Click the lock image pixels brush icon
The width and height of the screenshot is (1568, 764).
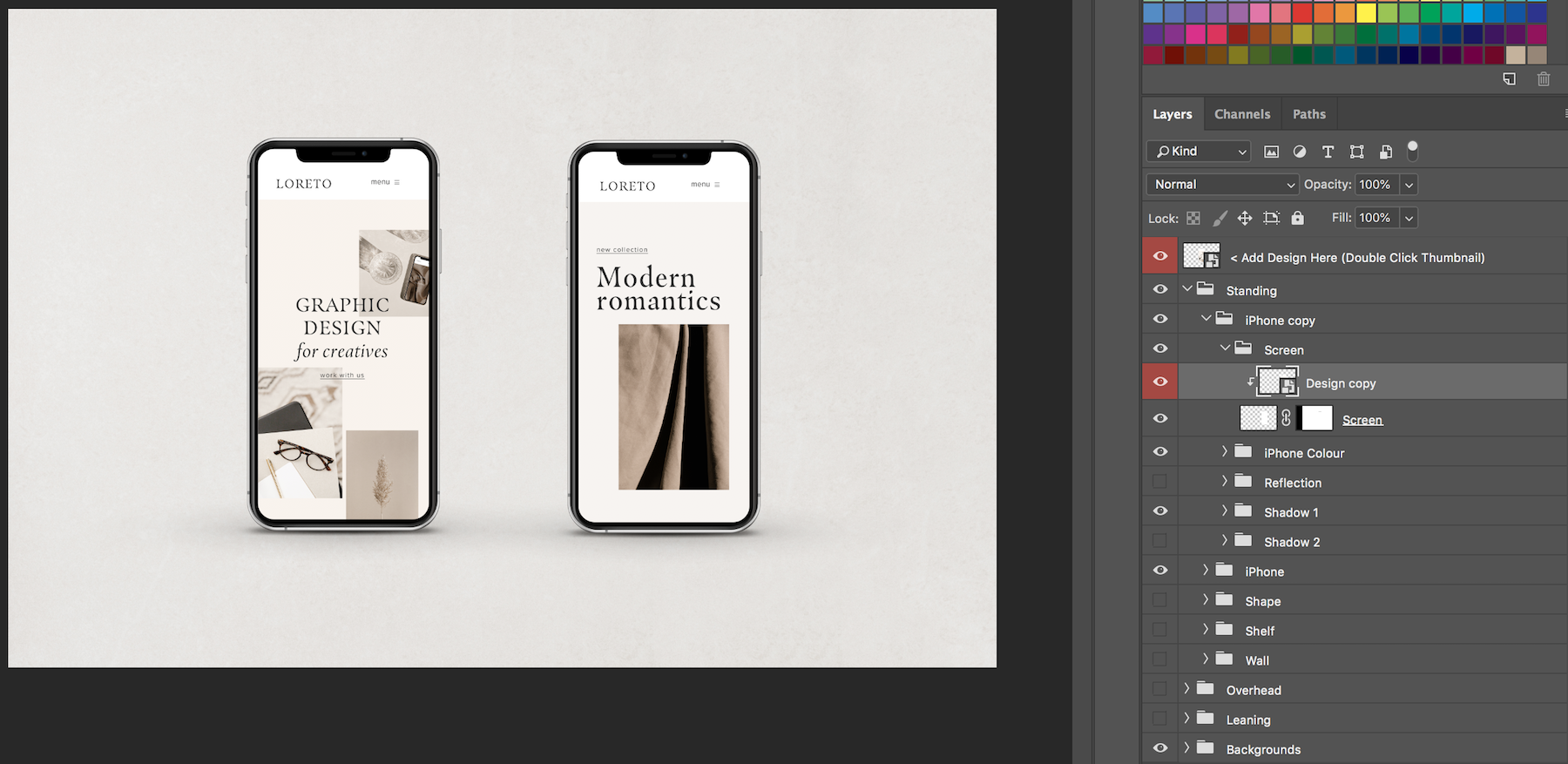(1220, 219)
